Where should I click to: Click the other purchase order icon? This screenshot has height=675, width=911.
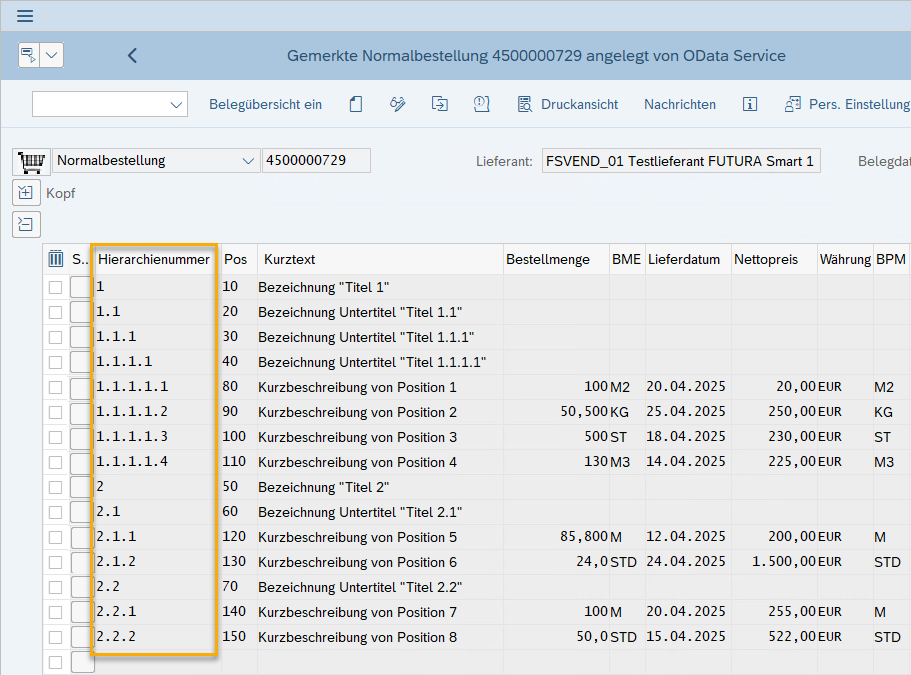click(439, 104)
